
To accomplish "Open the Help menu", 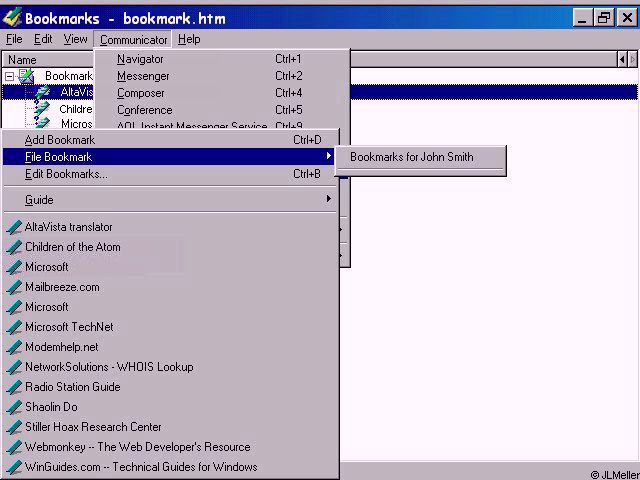I will pyautogui.click(x=189, y=39).
